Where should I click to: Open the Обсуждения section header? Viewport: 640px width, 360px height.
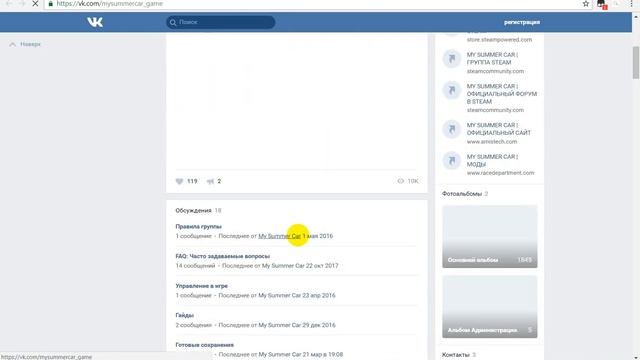[193, 211]
